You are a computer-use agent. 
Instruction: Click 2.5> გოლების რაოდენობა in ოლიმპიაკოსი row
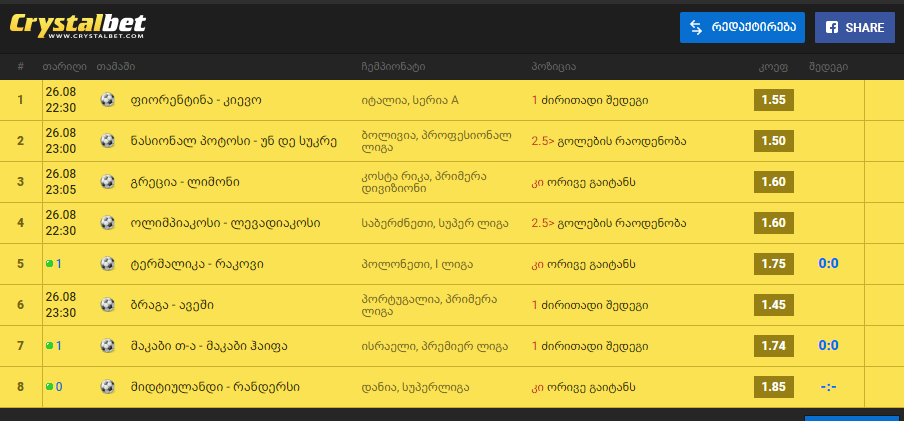(609, 223)
